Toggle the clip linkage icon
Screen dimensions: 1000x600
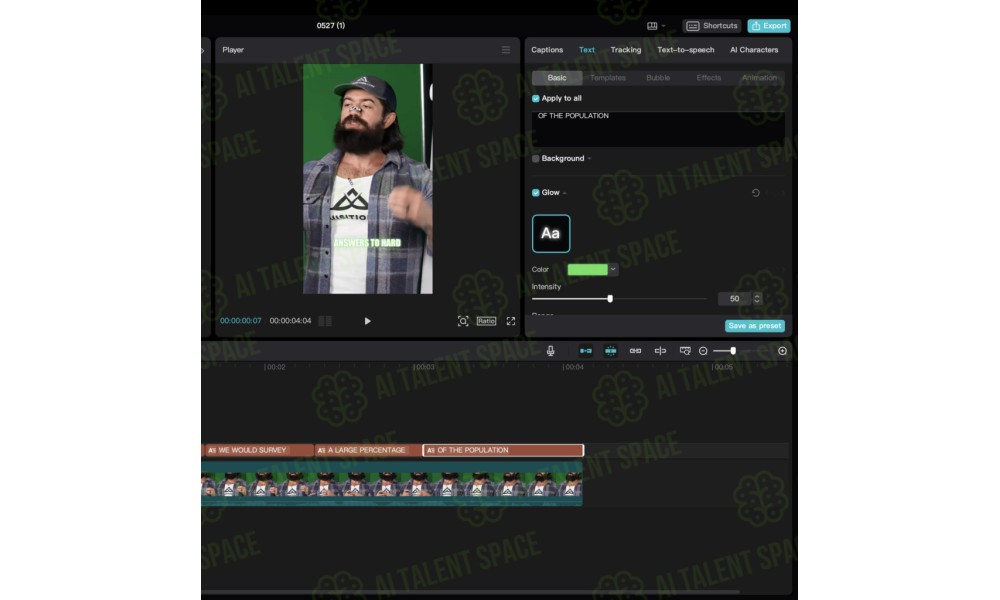click(x=635, y=351)
